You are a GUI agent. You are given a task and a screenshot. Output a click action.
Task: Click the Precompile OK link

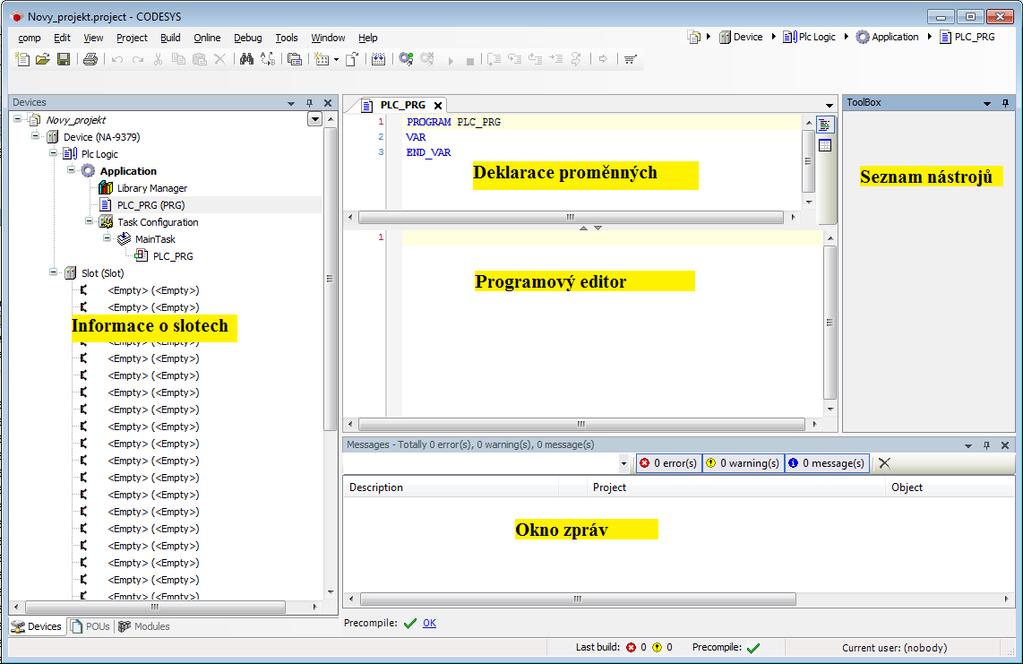coord(429,623)
